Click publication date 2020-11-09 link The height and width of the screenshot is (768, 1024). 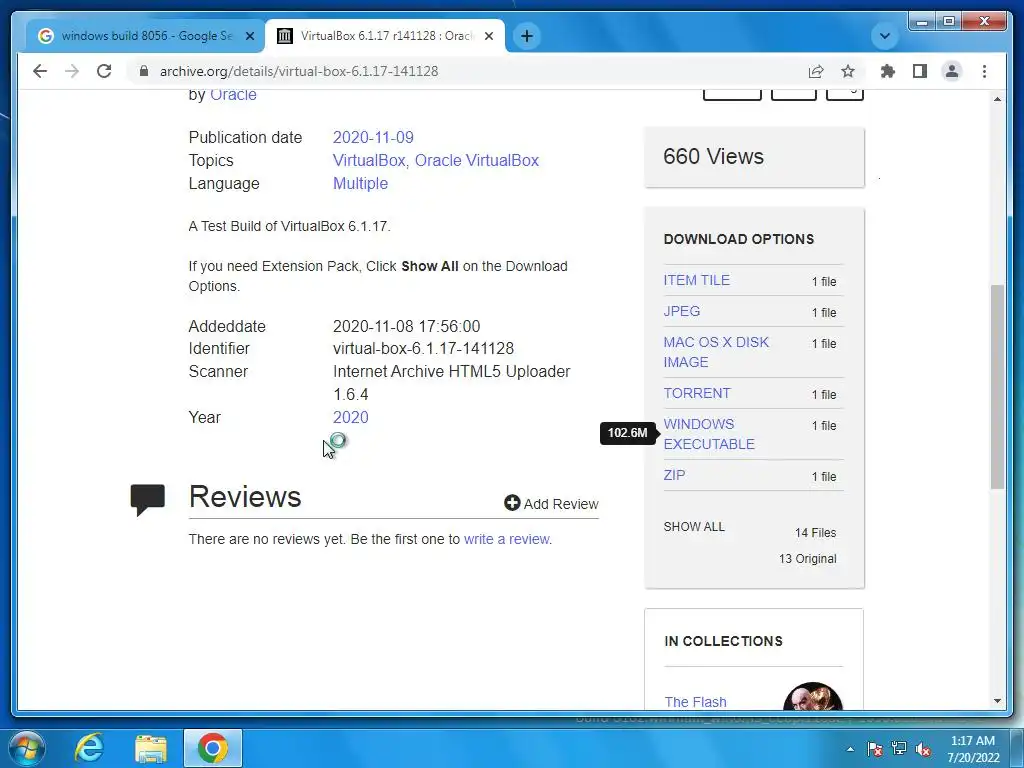coord(373,138)
